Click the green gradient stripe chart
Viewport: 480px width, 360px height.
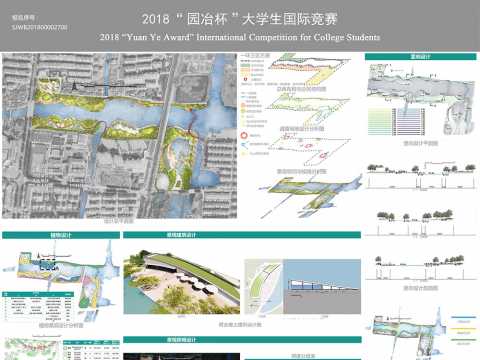[380, 121]
